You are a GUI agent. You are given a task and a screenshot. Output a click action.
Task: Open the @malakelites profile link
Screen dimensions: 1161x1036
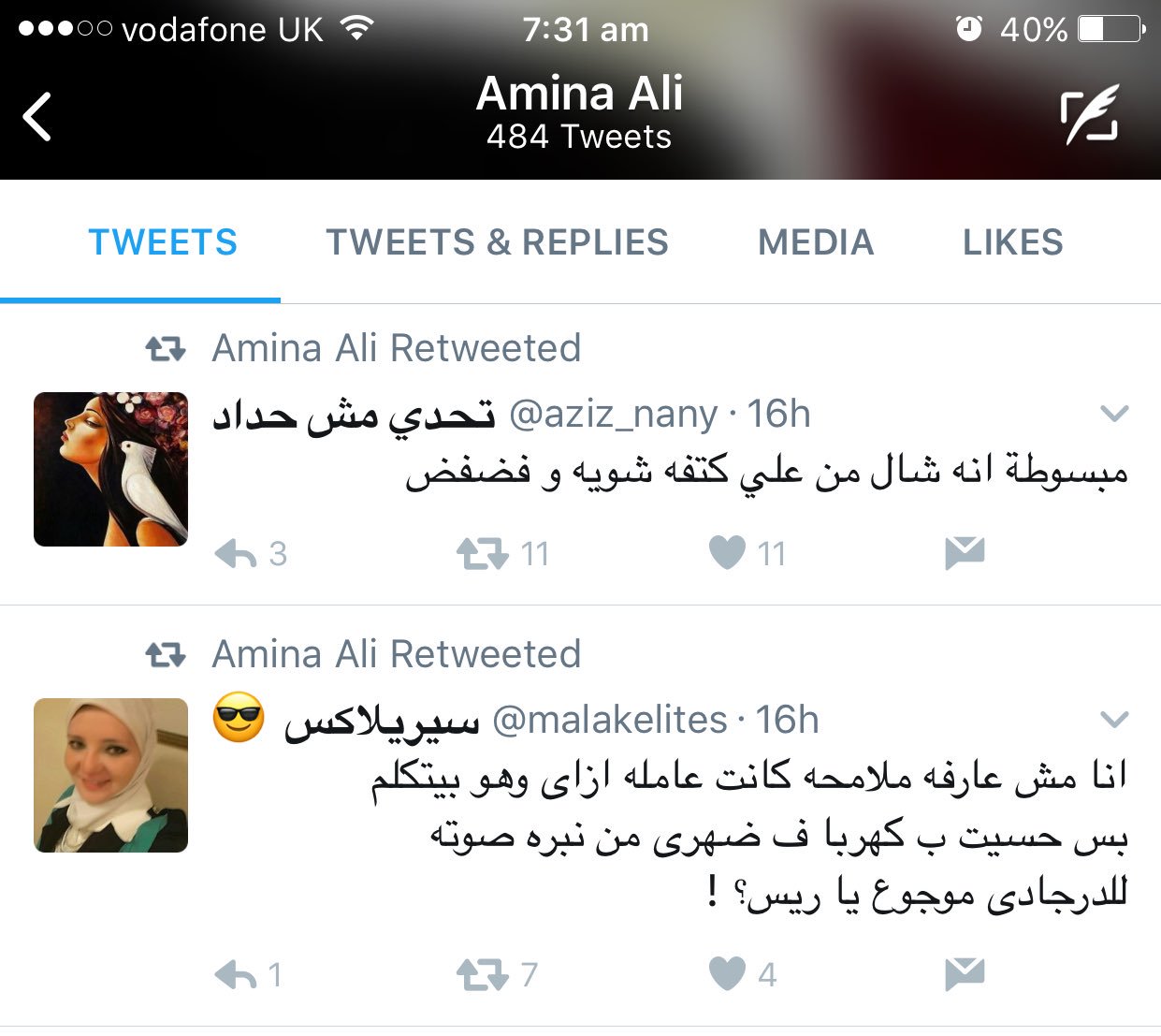609,720
